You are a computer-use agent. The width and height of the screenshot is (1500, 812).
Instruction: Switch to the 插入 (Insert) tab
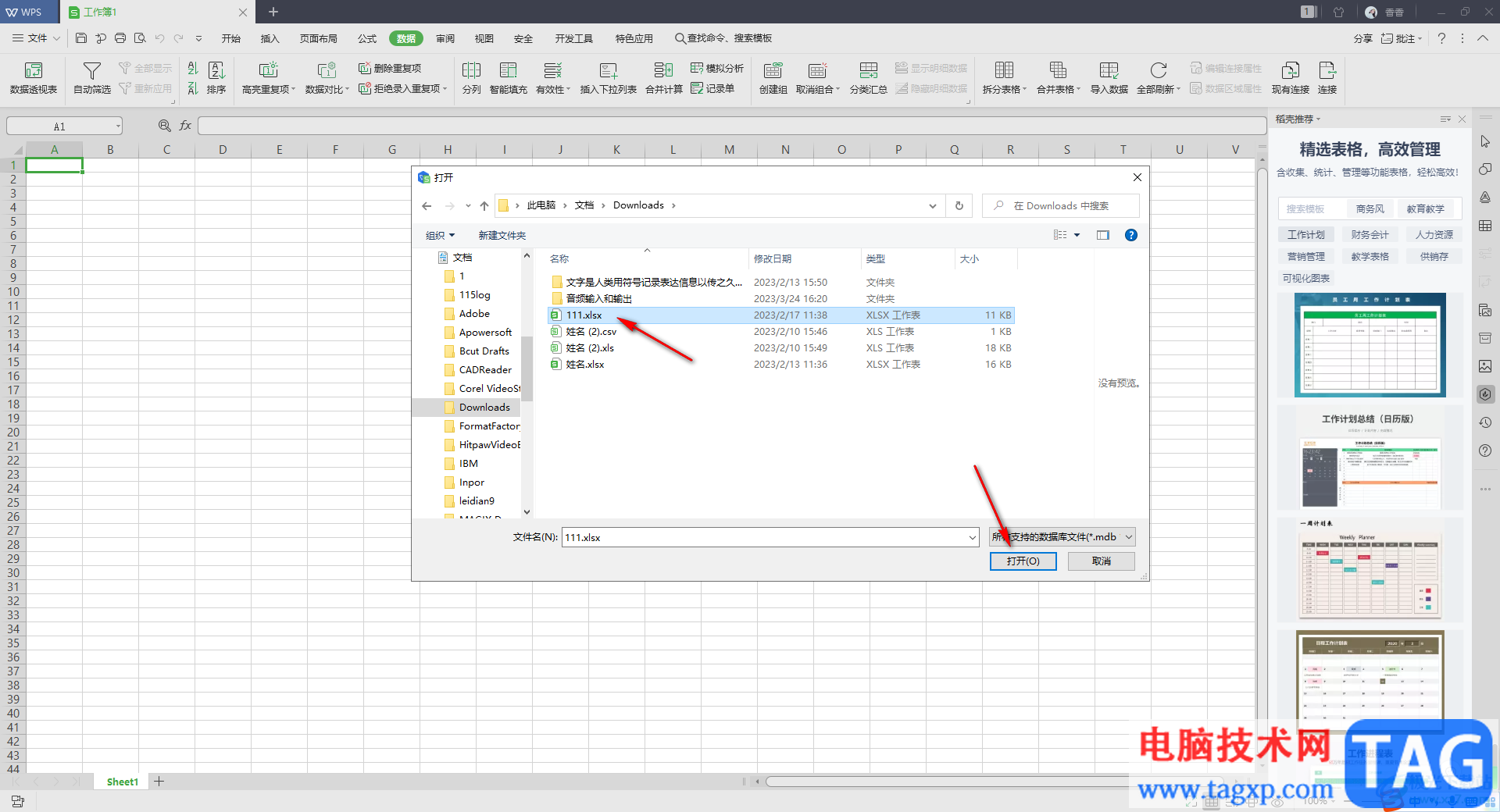pos(270,38)
